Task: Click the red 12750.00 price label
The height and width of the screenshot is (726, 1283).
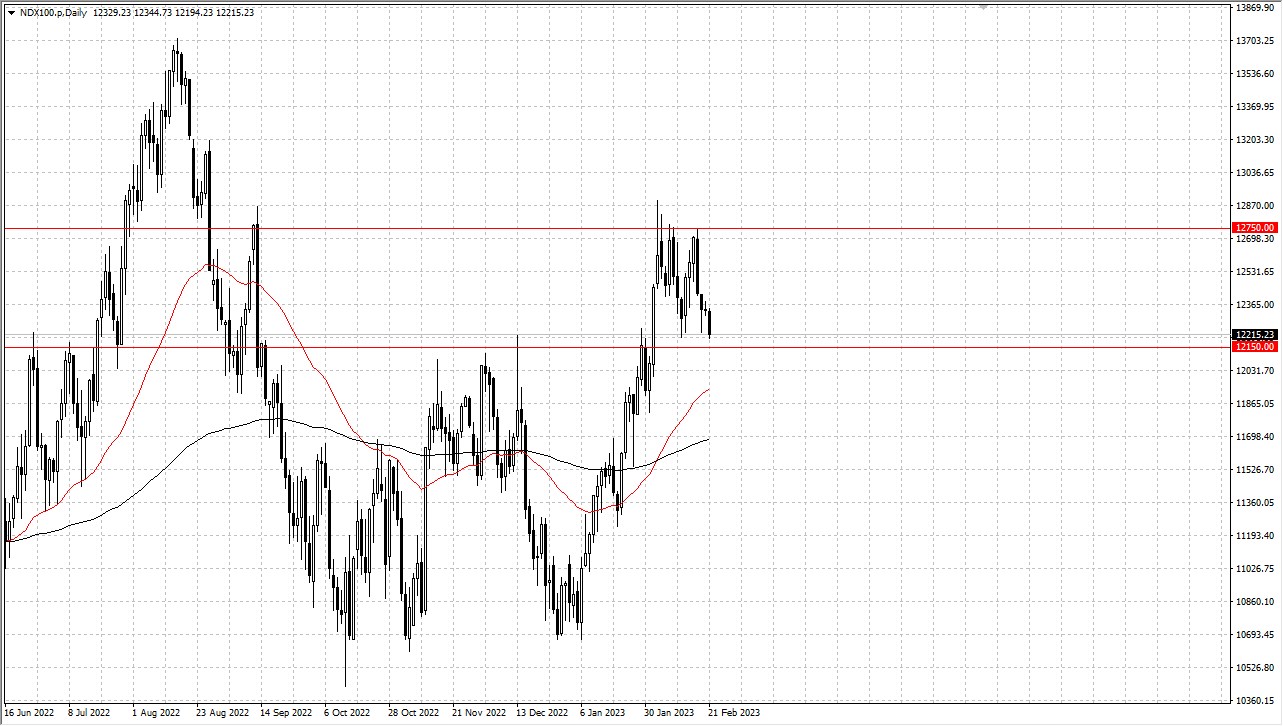Action: (x=1255, y=228)
